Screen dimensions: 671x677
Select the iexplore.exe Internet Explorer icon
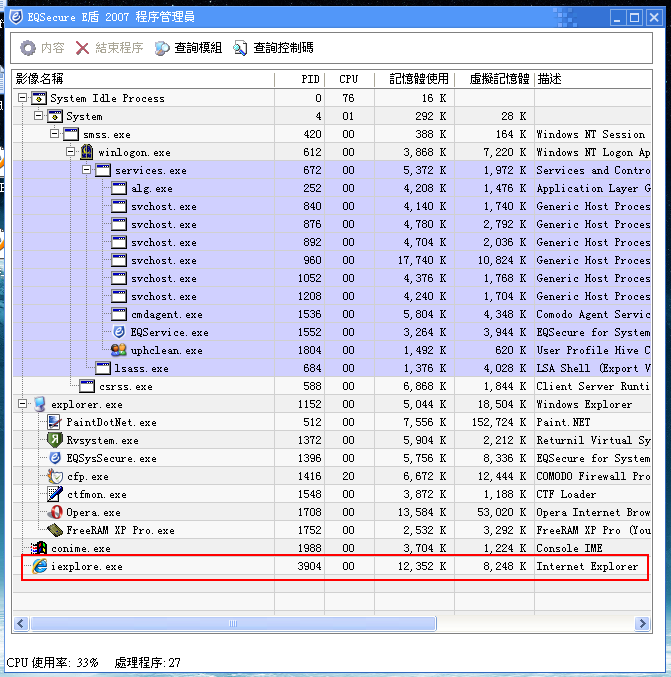[x=39, y=566]
